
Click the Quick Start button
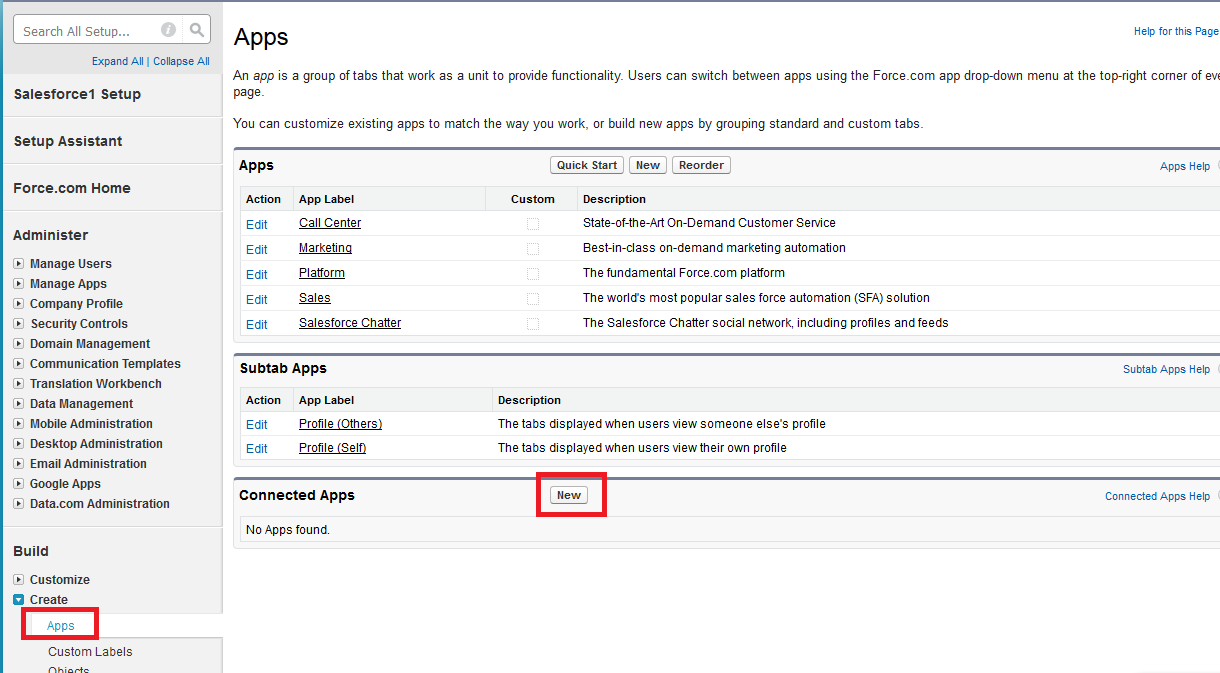pyautogui.click(x=587, y=165)
